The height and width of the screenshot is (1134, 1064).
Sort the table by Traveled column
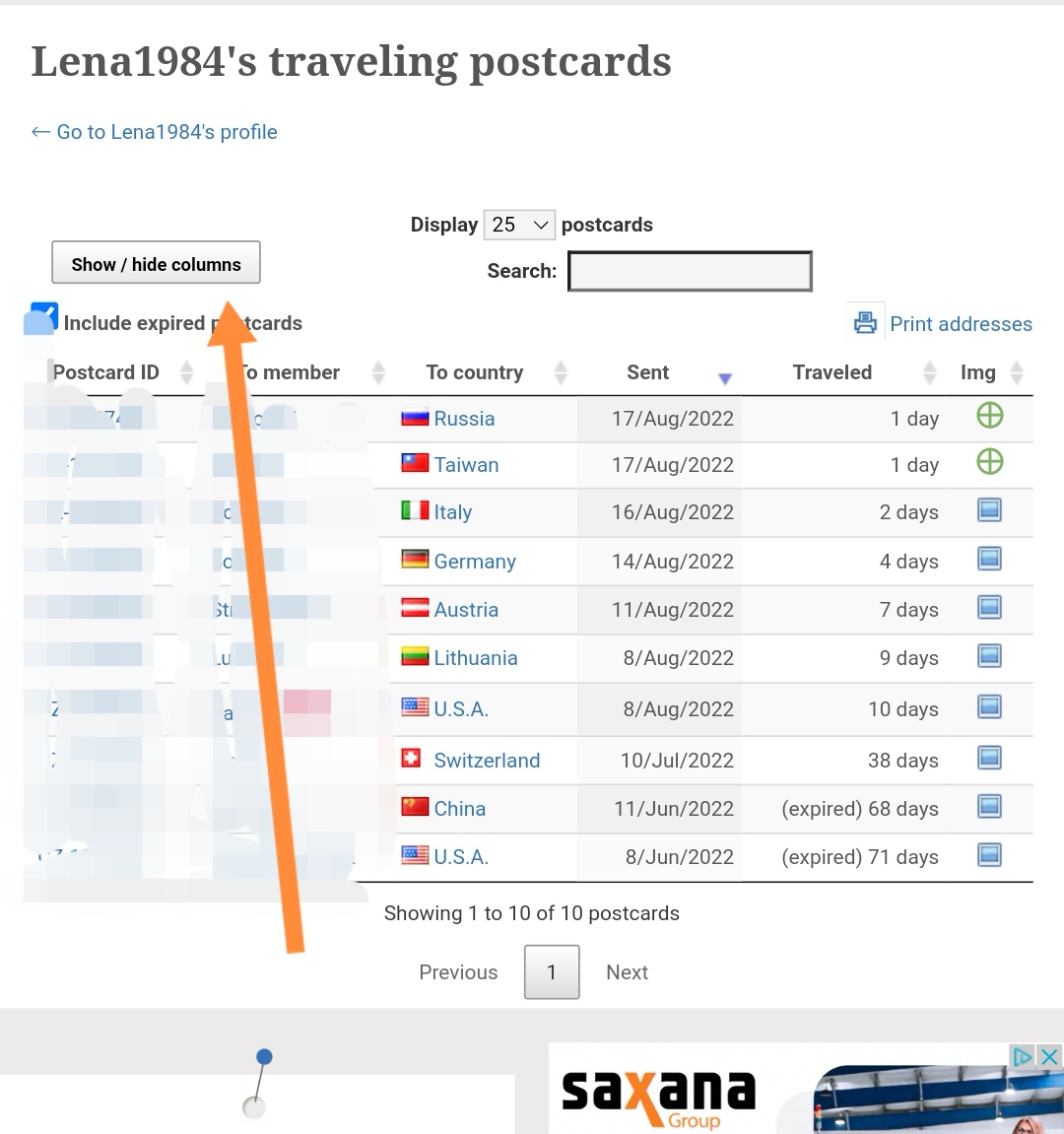[x=832, y=372]
